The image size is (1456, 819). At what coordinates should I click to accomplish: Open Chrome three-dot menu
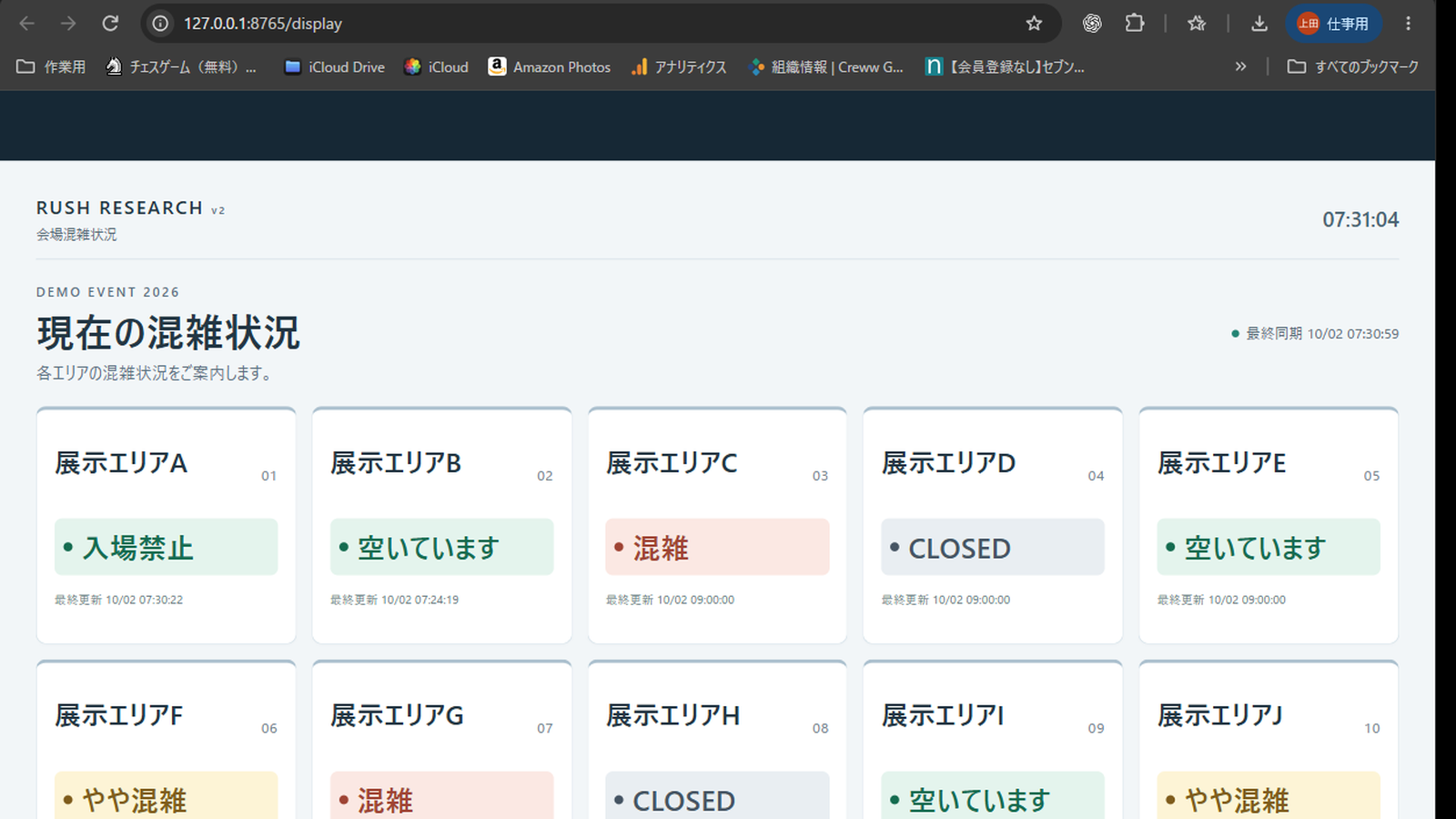click(x=1408, y=24)
